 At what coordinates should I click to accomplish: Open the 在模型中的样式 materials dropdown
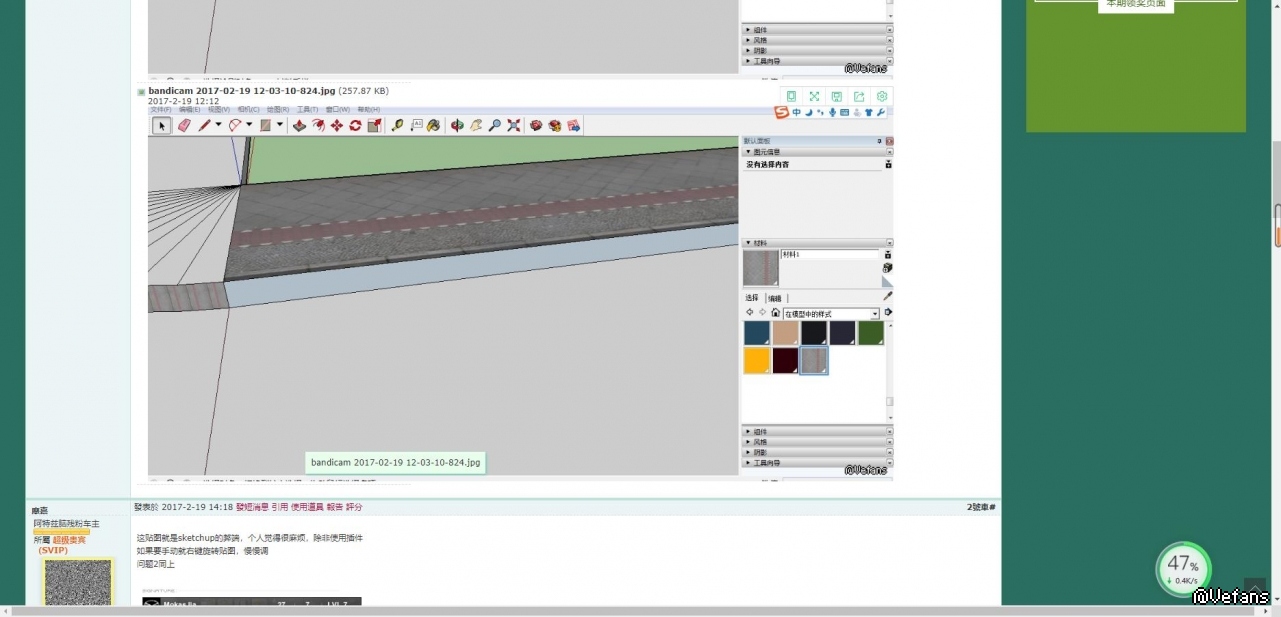830,314
